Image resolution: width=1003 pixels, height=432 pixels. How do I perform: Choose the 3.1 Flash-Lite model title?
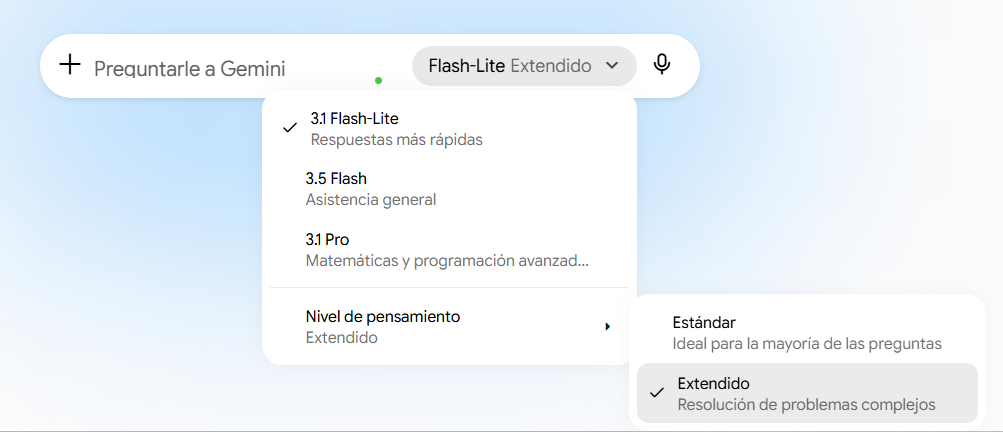[x=354, y=118]
